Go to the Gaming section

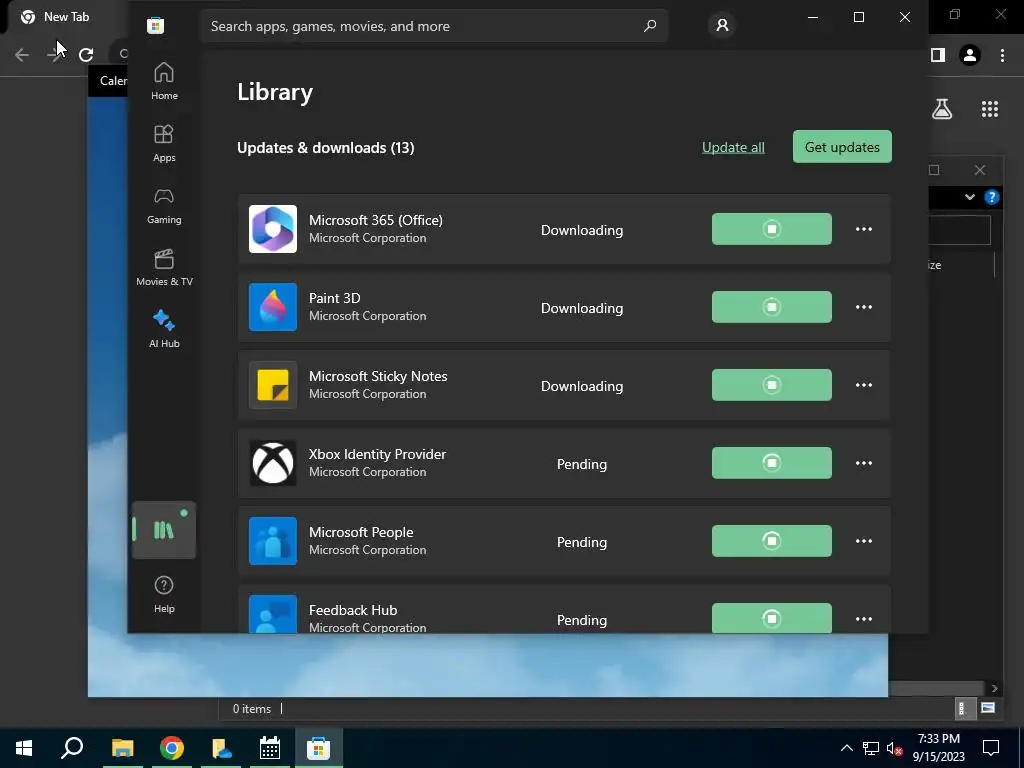point(164,205)
